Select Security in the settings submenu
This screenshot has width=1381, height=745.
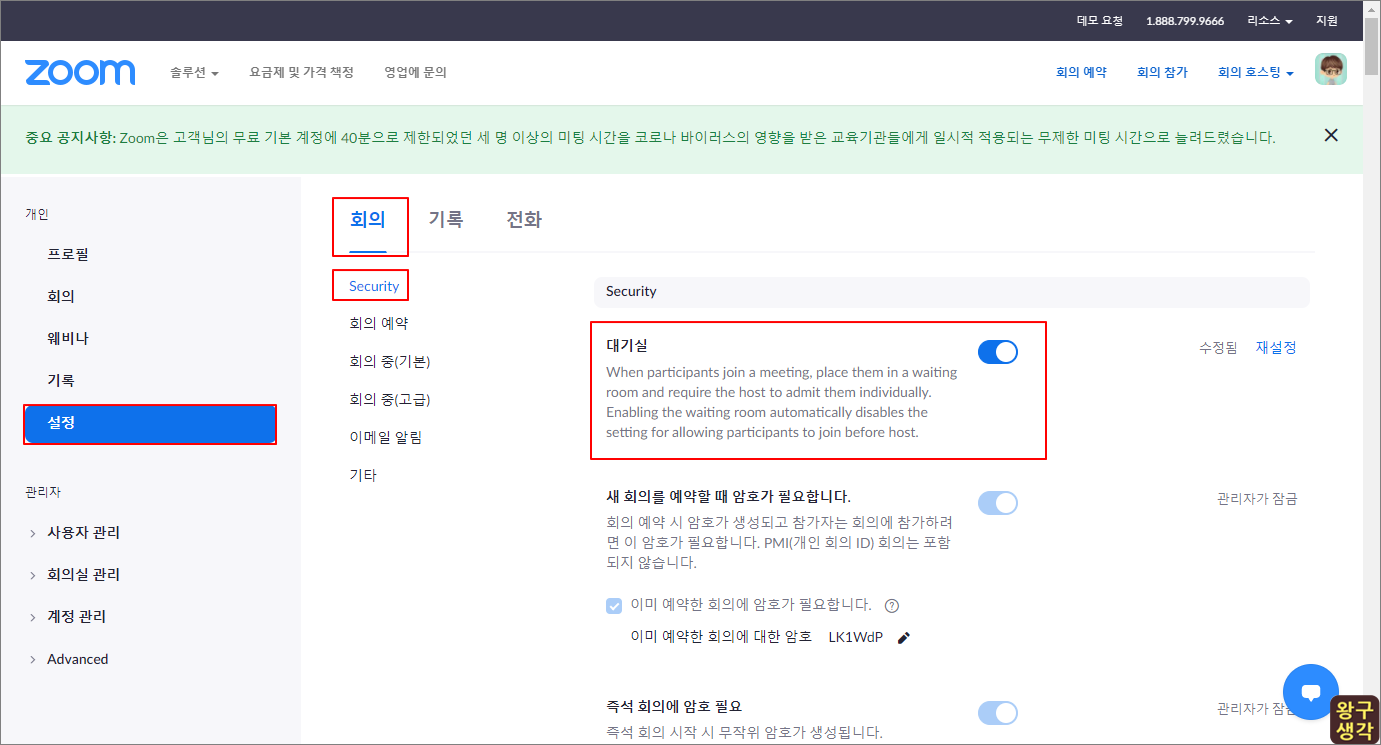tap(374, 286)
